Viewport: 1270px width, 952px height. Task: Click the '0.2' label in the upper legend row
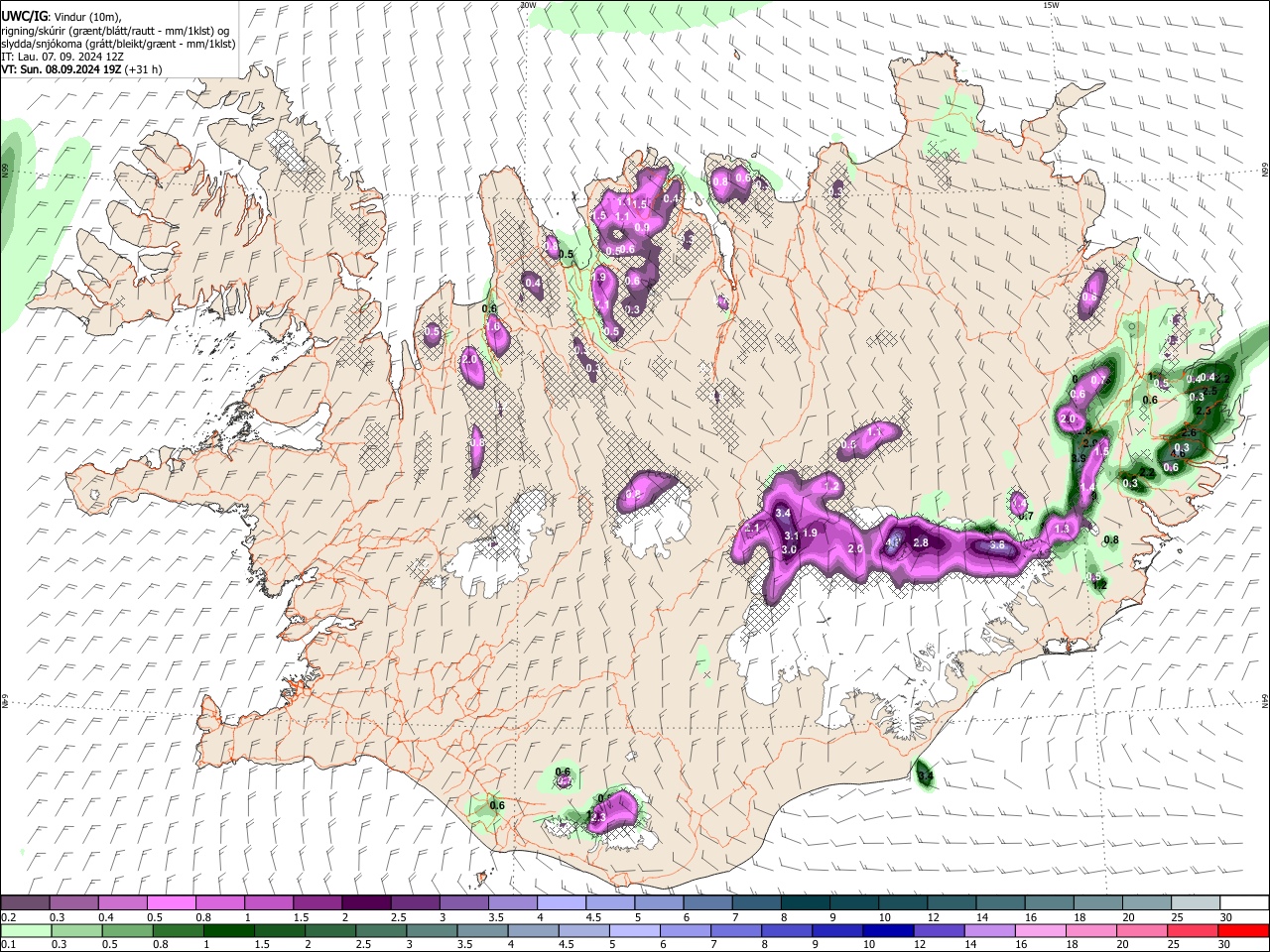point(9,917)
